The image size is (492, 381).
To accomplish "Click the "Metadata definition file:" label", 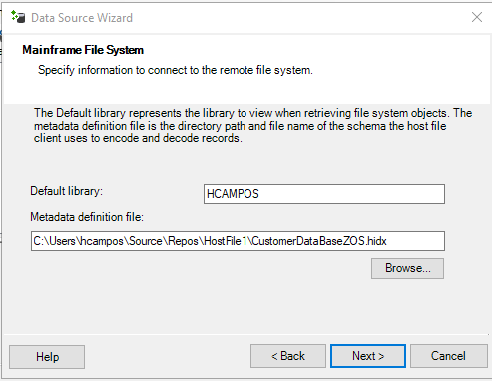I will (x=87, y=217).
